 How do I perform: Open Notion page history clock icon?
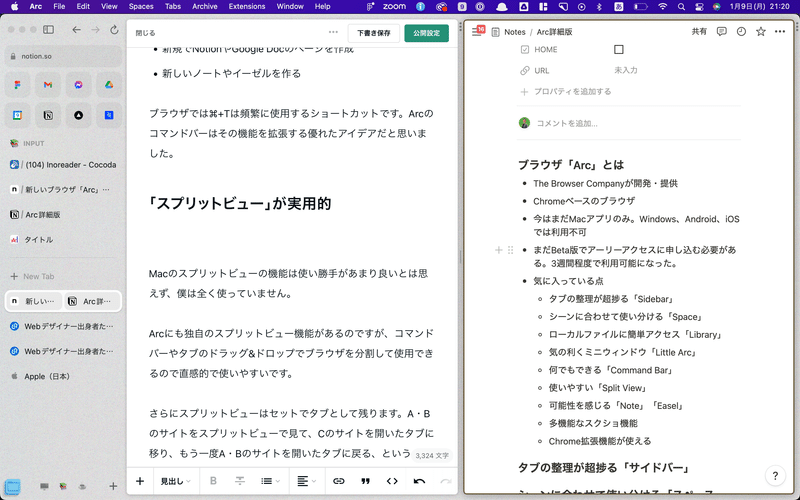[x=741, y=32]
